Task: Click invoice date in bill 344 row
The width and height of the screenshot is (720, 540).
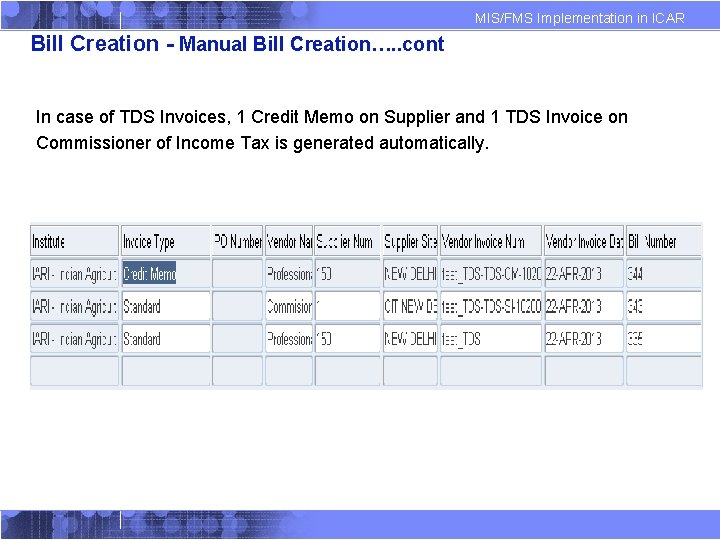Action: pos(584,274)
